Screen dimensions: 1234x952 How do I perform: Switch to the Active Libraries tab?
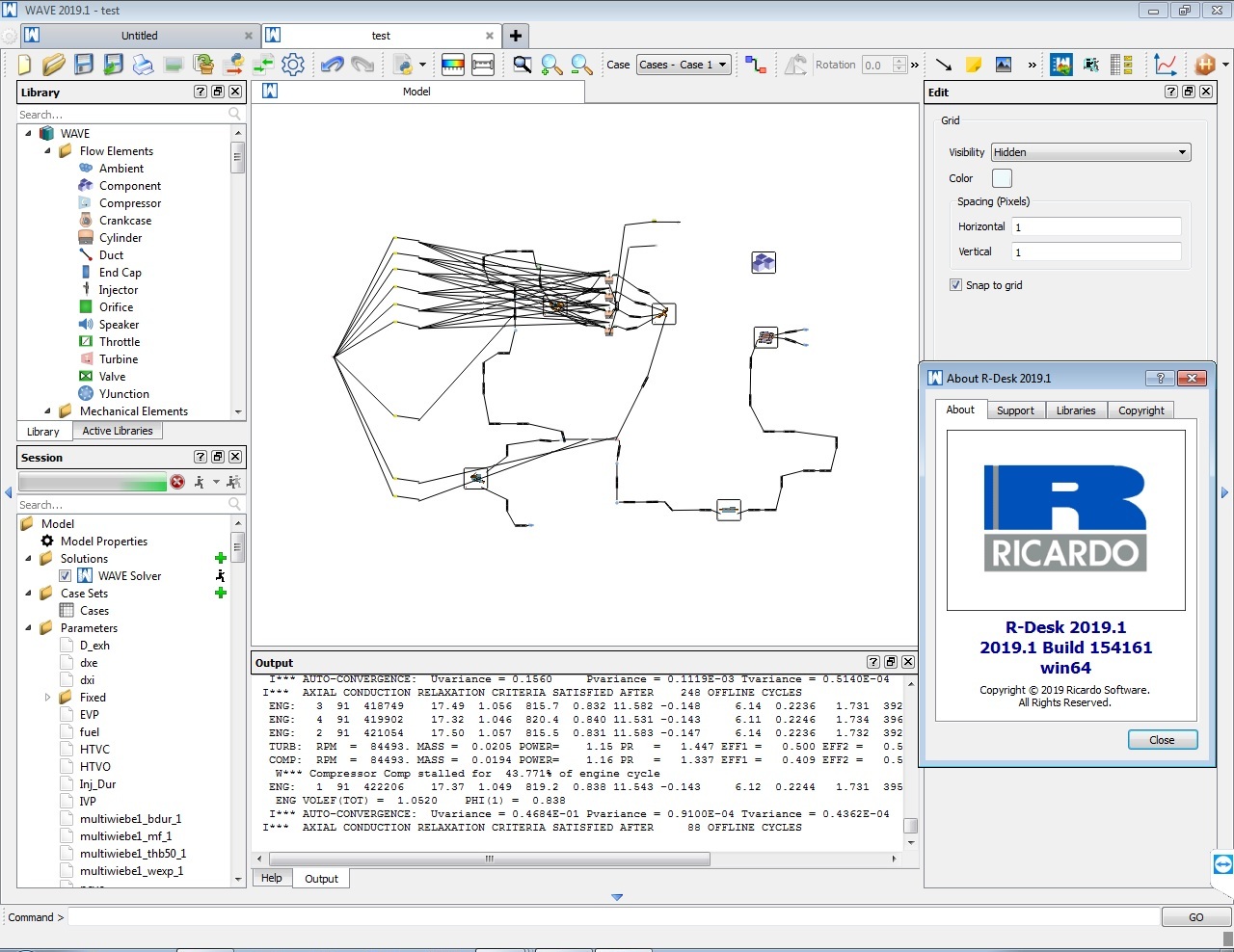pos(118,431)
